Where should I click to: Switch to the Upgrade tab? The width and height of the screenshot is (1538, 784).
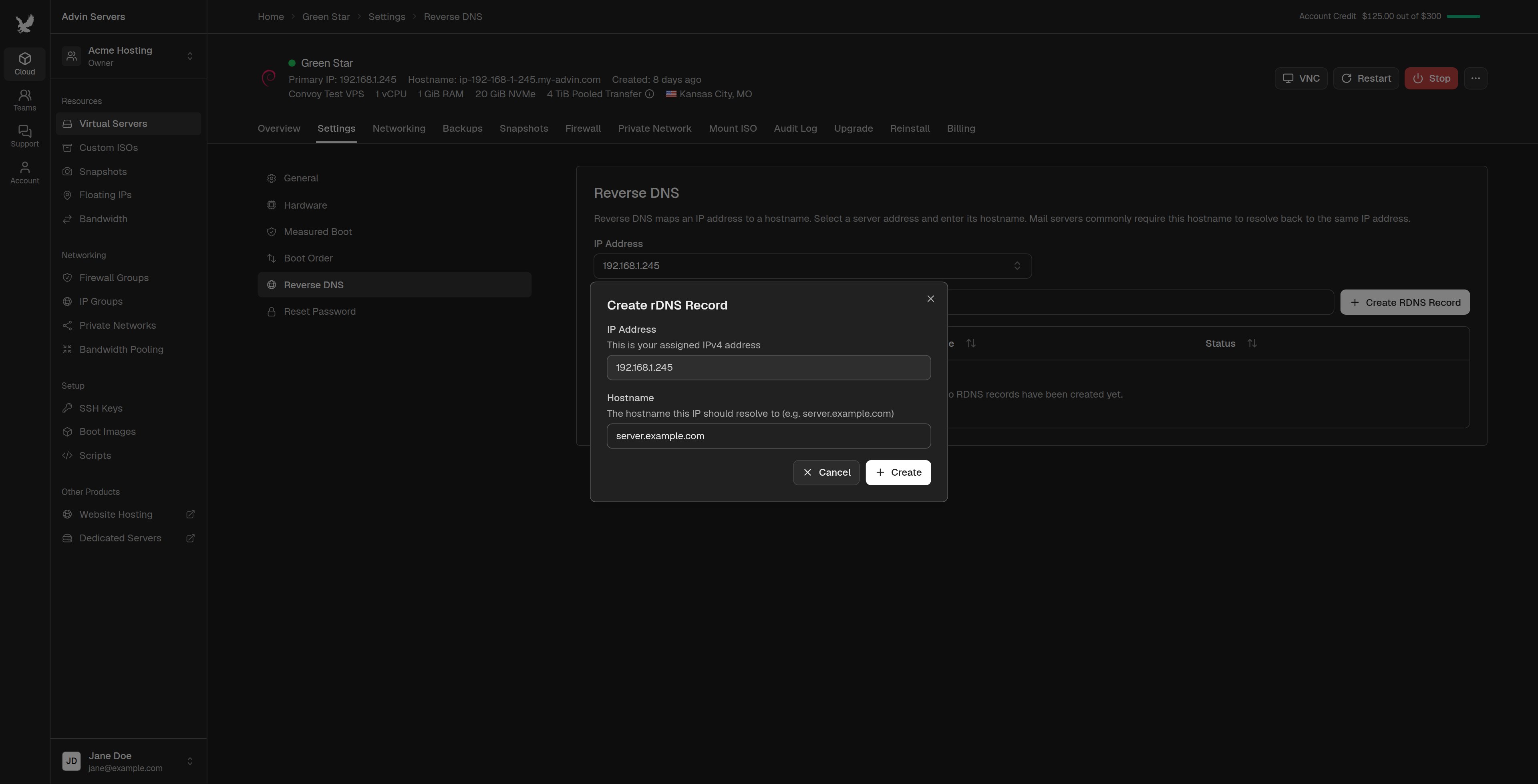(853, 129)
